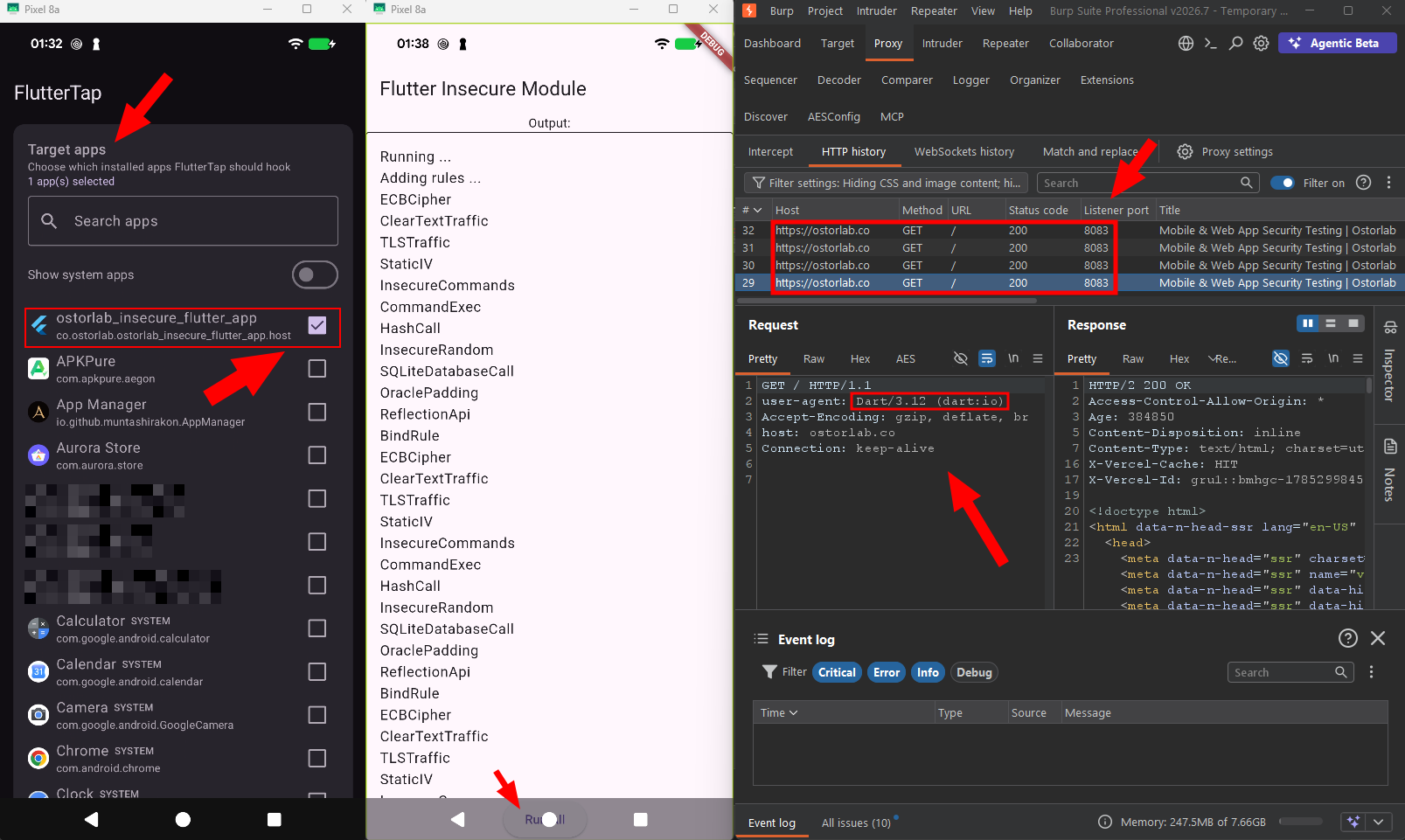Screen dimensions: 1405x840
Task: Open Response panel hamburger menu
Action: [x=1358, y=358]
